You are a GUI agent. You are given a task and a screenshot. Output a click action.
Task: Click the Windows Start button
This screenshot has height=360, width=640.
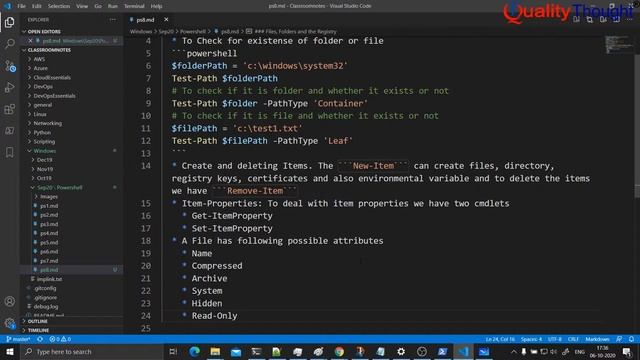coord(10,351)
